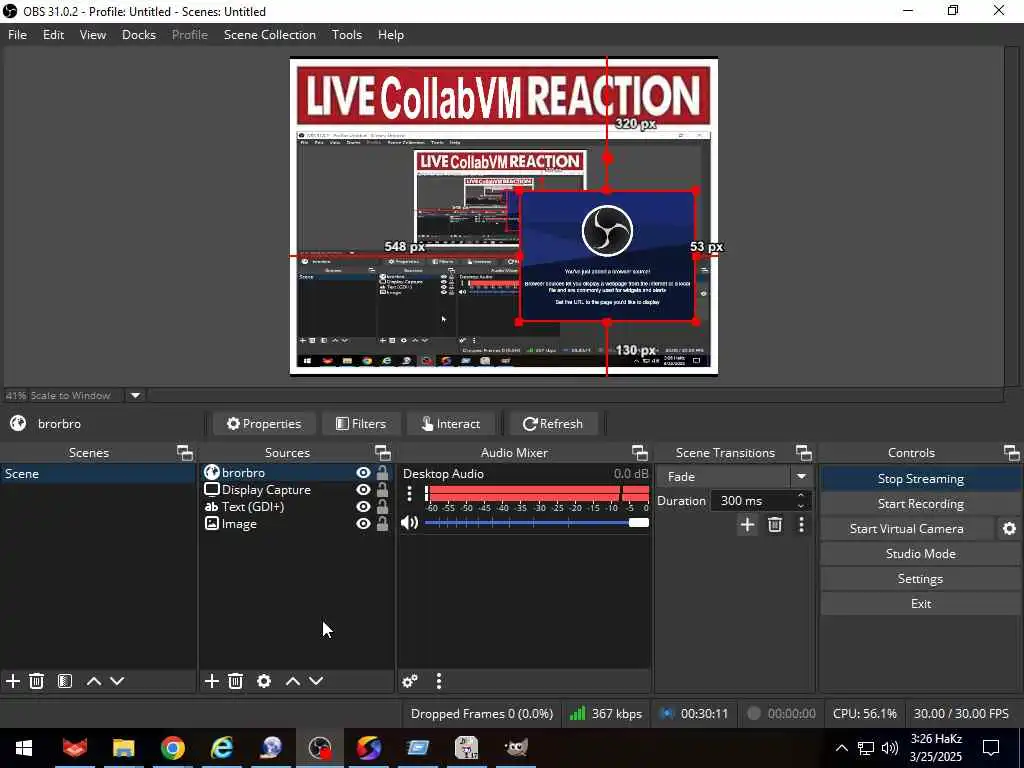Screen dimensions: 1024x768
Task: Click Interact button for browser source
Action: [451, 424]
